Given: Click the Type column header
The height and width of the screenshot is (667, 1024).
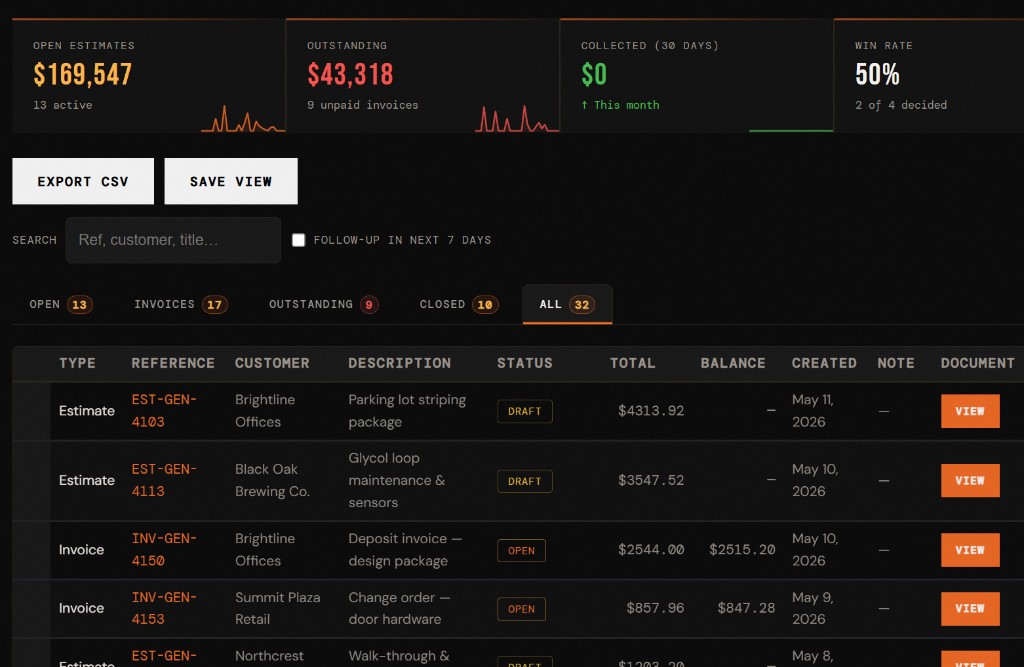Looking at the screenshot, I should pyautogui.click(x=77, y=363).
